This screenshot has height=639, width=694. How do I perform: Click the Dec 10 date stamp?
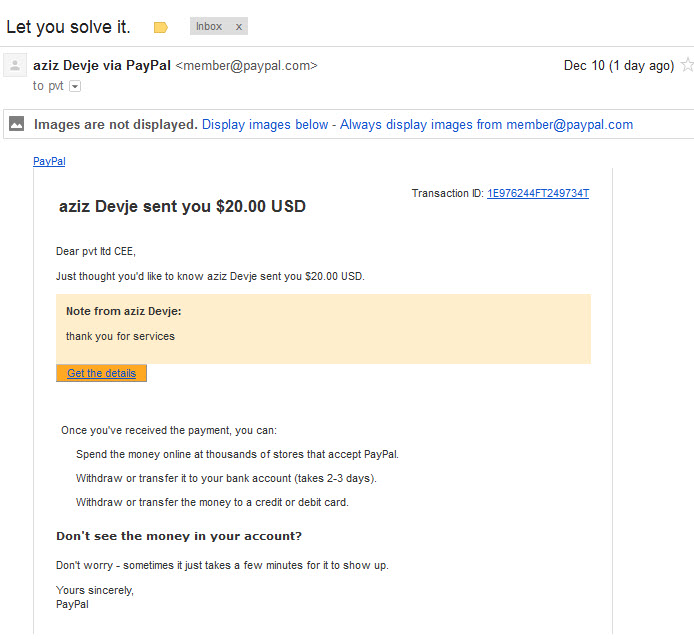619,65
